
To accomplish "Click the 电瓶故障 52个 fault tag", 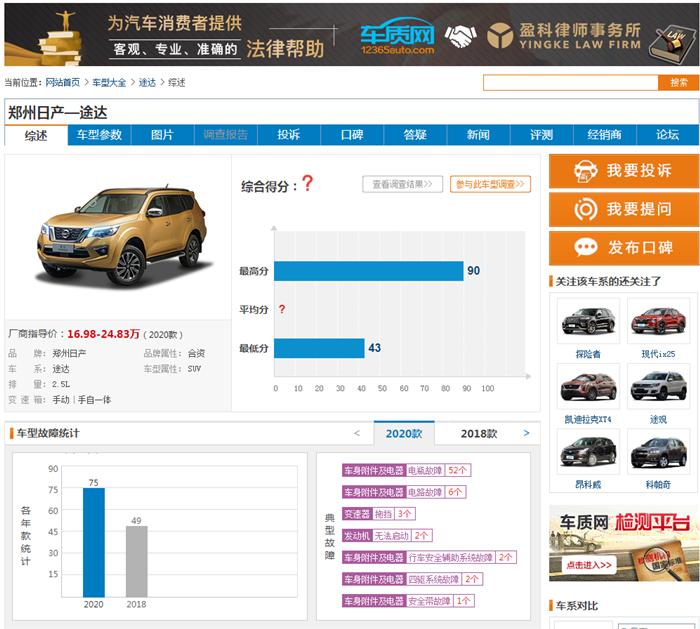I will [406, 470].
